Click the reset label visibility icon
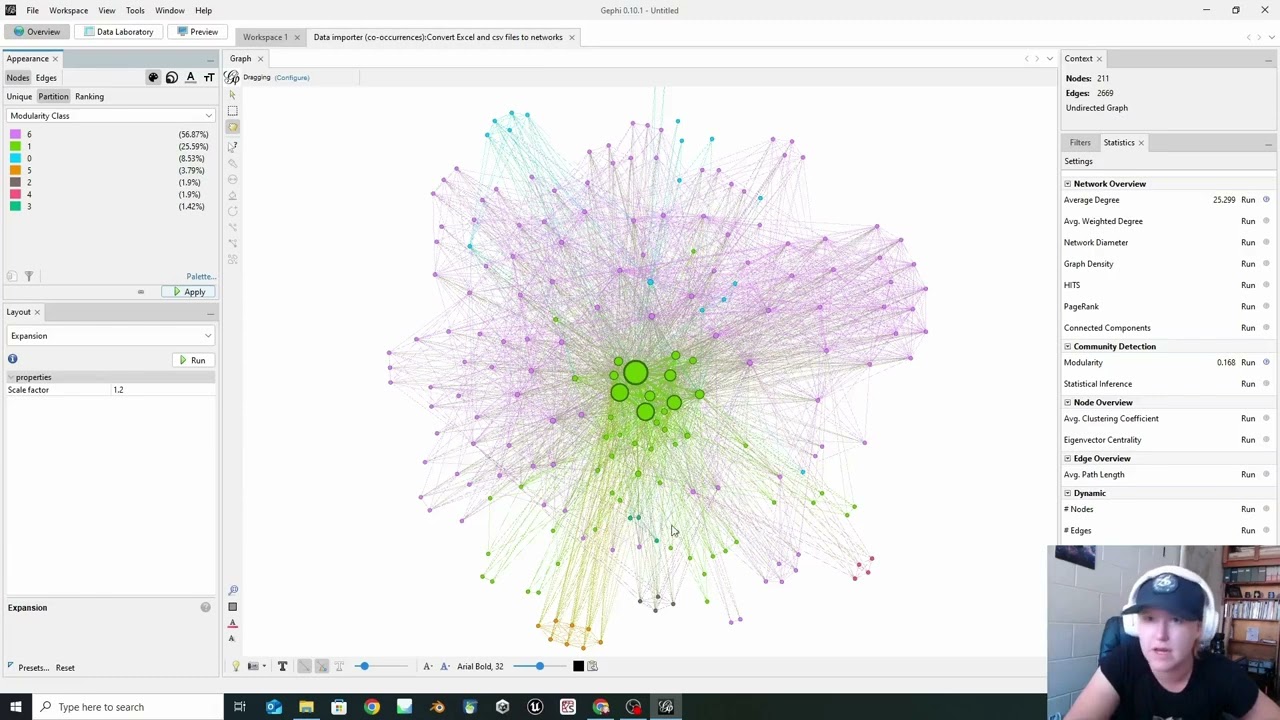The height and width of the screenshot is (720, 1280). click(233, 639)
